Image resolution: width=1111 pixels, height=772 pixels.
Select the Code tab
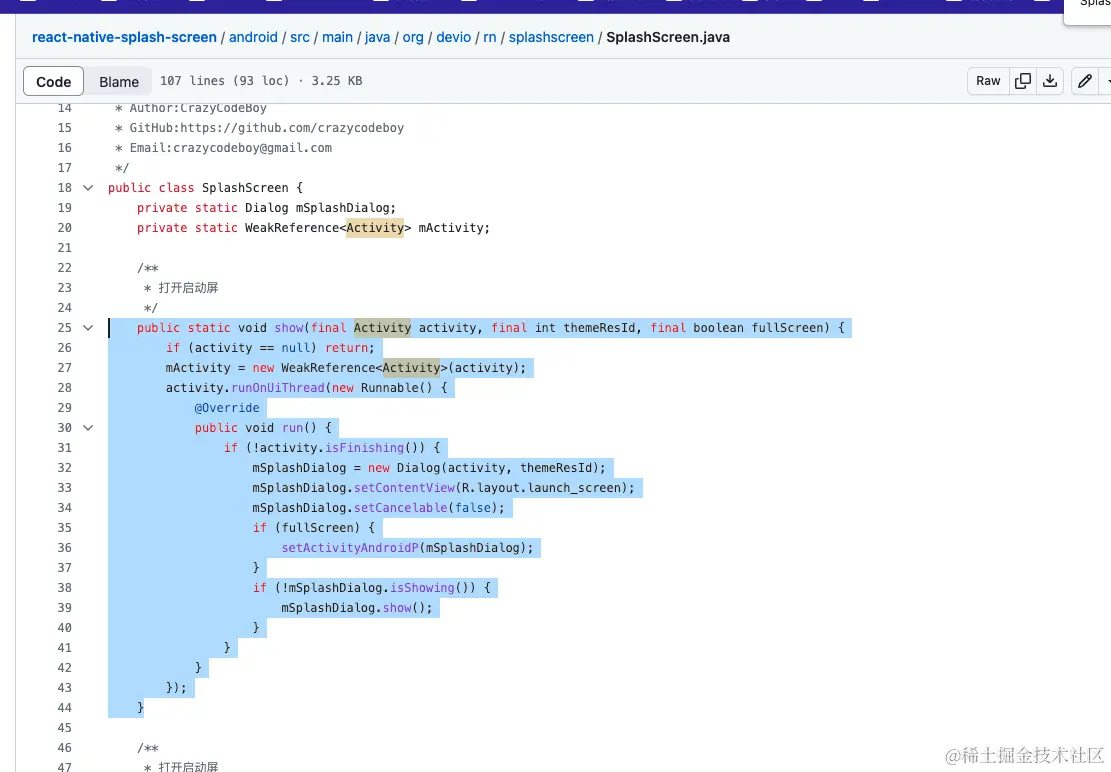coord(53,81)
